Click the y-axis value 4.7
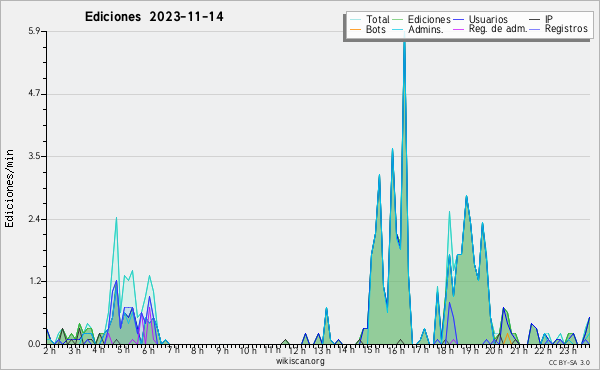This screenshot has height=370, width=600. 34,94
